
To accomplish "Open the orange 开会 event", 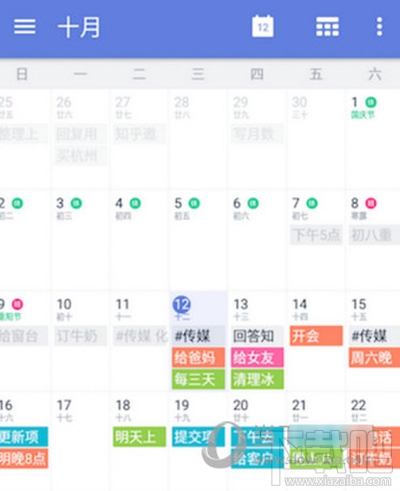I will point(316,336).
